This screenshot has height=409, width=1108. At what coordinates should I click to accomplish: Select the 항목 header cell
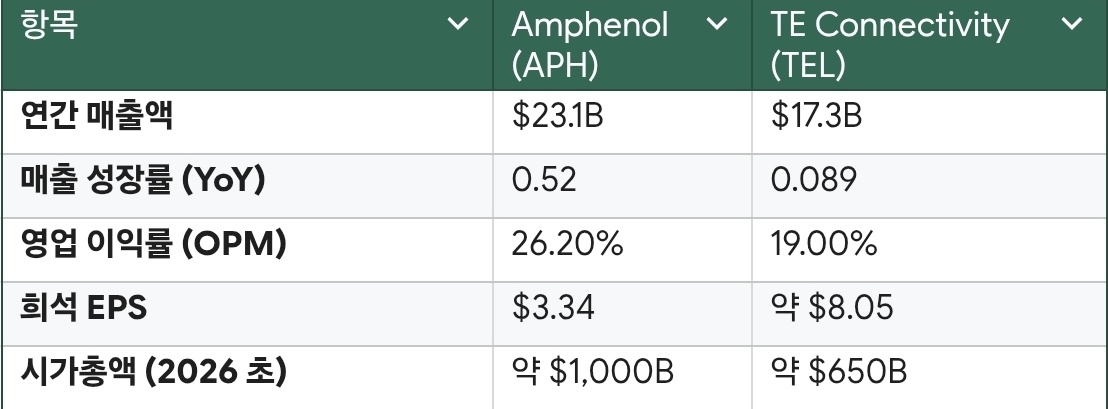pyautogui.click(x=247, y=45)
